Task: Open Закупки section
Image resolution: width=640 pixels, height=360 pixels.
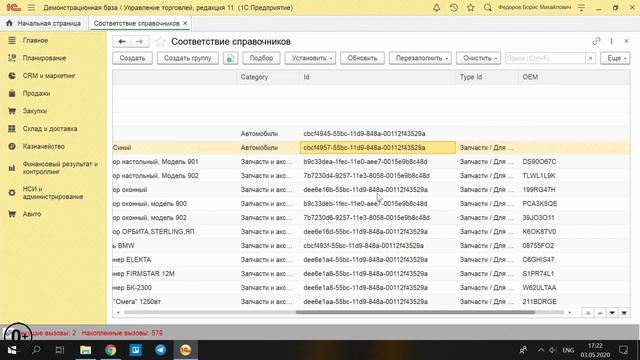Action: [x=35, y=111]
